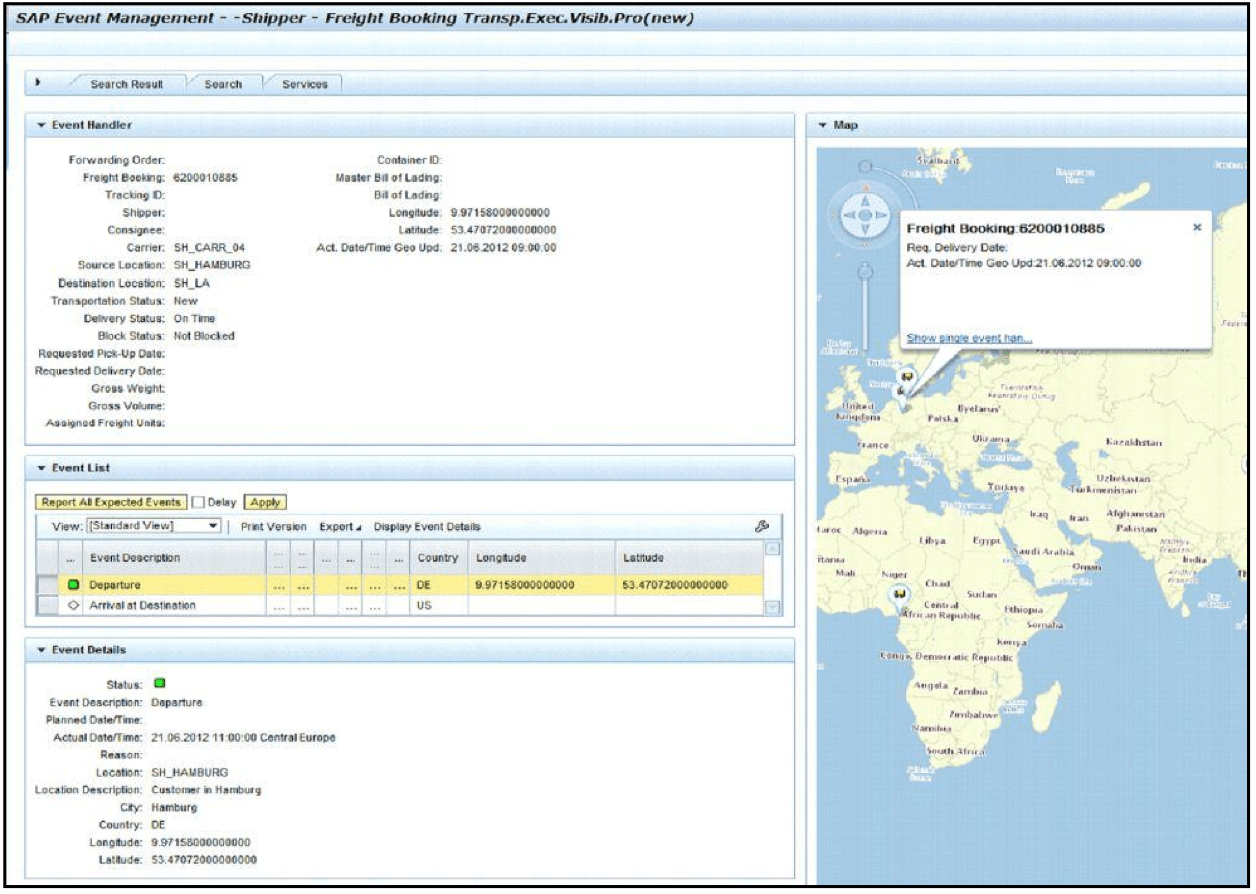This screenshot has height=894, width=1256.
Task: Collapse the Event Details panel
Action: pyautogui.click(x=41, y=650)
